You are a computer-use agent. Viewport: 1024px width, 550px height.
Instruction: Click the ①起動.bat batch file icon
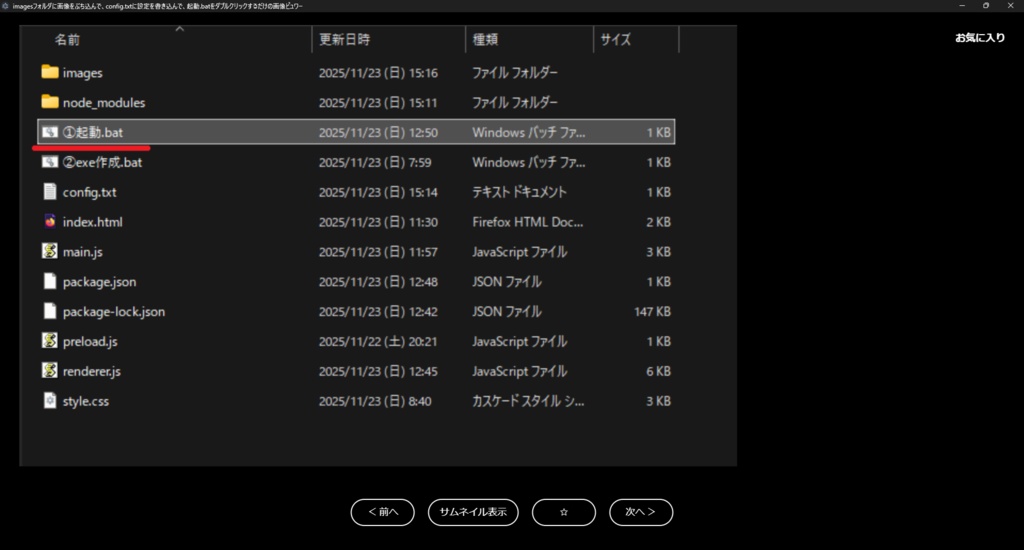tap(50, 132)
